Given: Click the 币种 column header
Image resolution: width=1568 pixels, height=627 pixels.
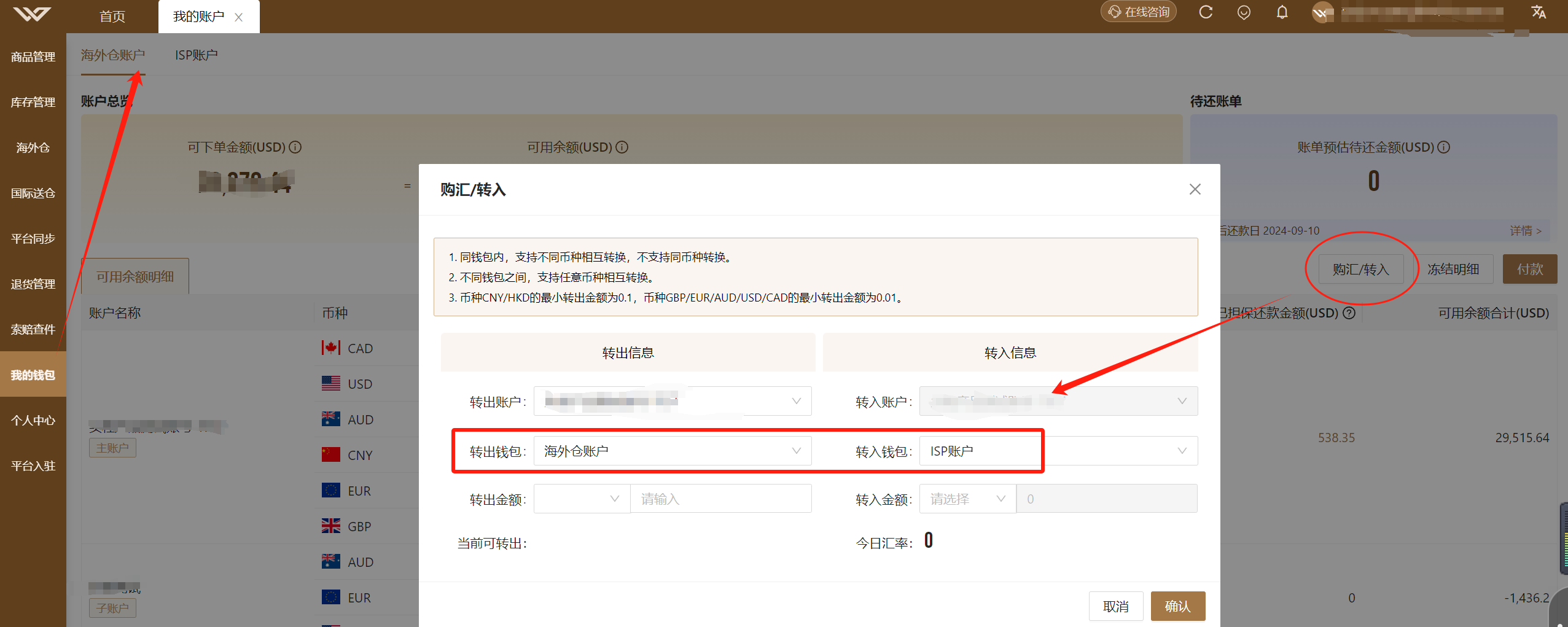Looking at the screenshot, I should [335, 313].
